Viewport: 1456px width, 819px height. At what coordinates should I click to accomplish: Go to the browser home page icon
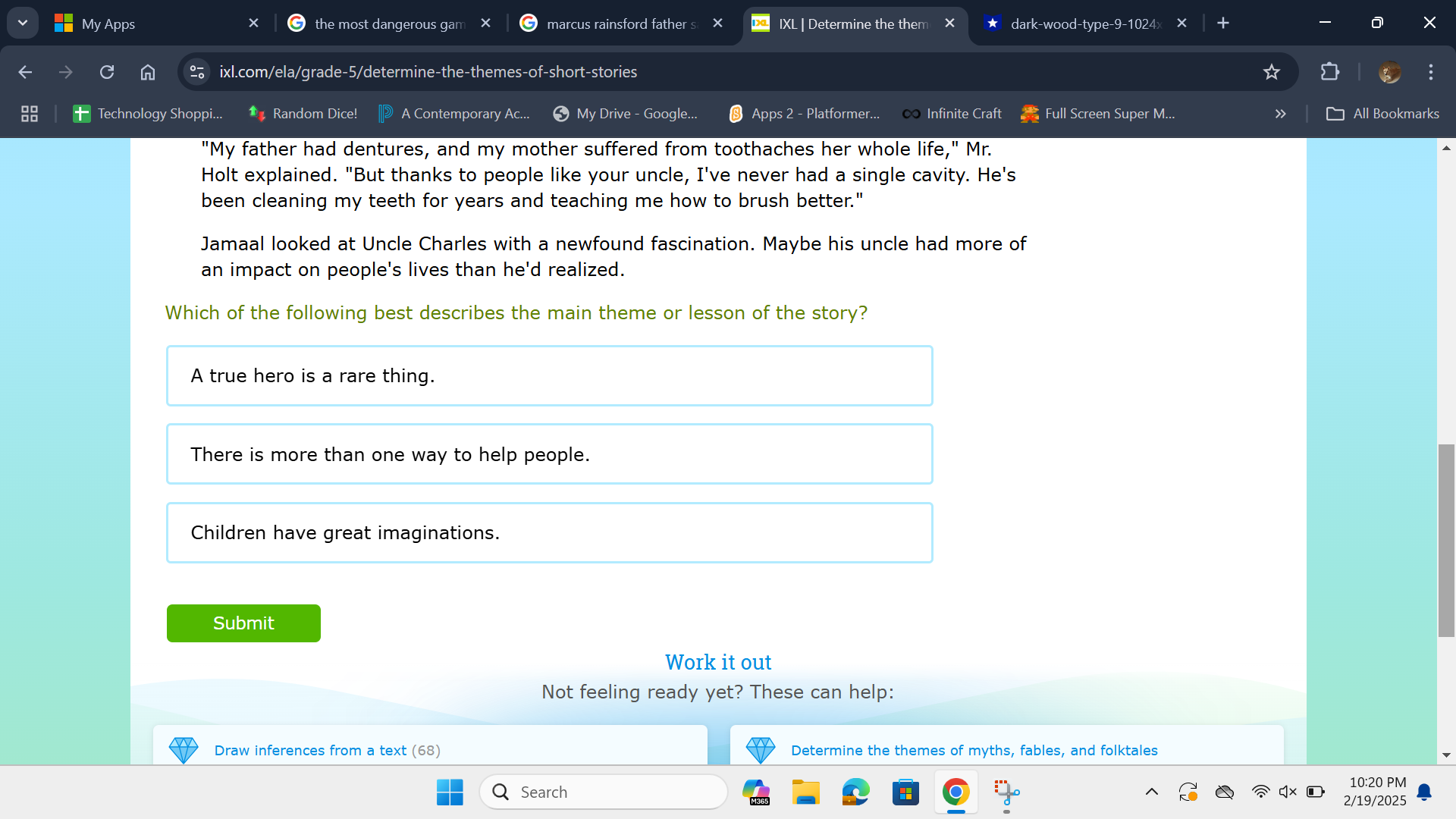(x=148, y=72)
